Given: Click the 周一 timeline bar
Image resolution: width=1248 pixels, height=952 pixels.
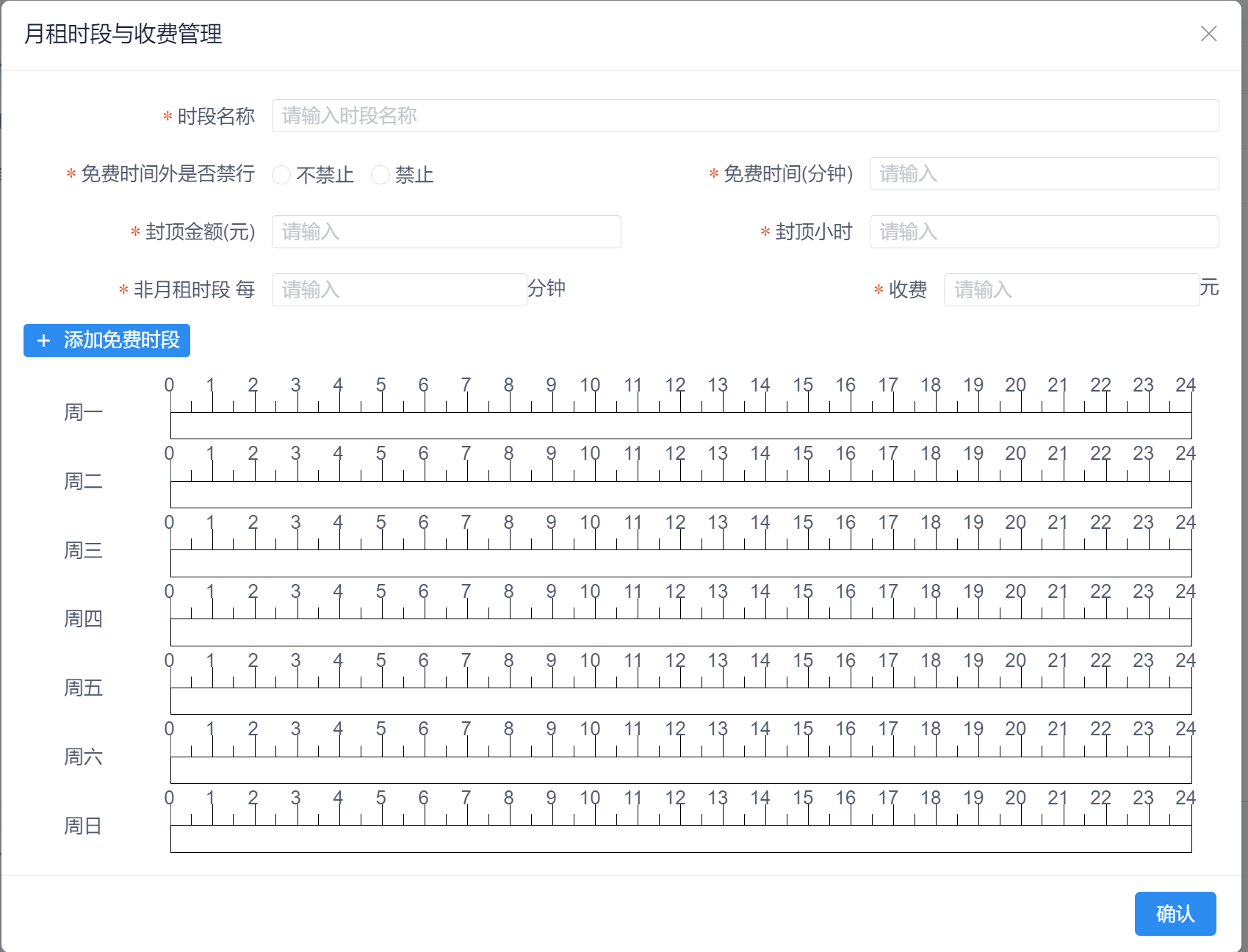Looking at the screenshot, I should pyautogui.click(x=681, y=425).
